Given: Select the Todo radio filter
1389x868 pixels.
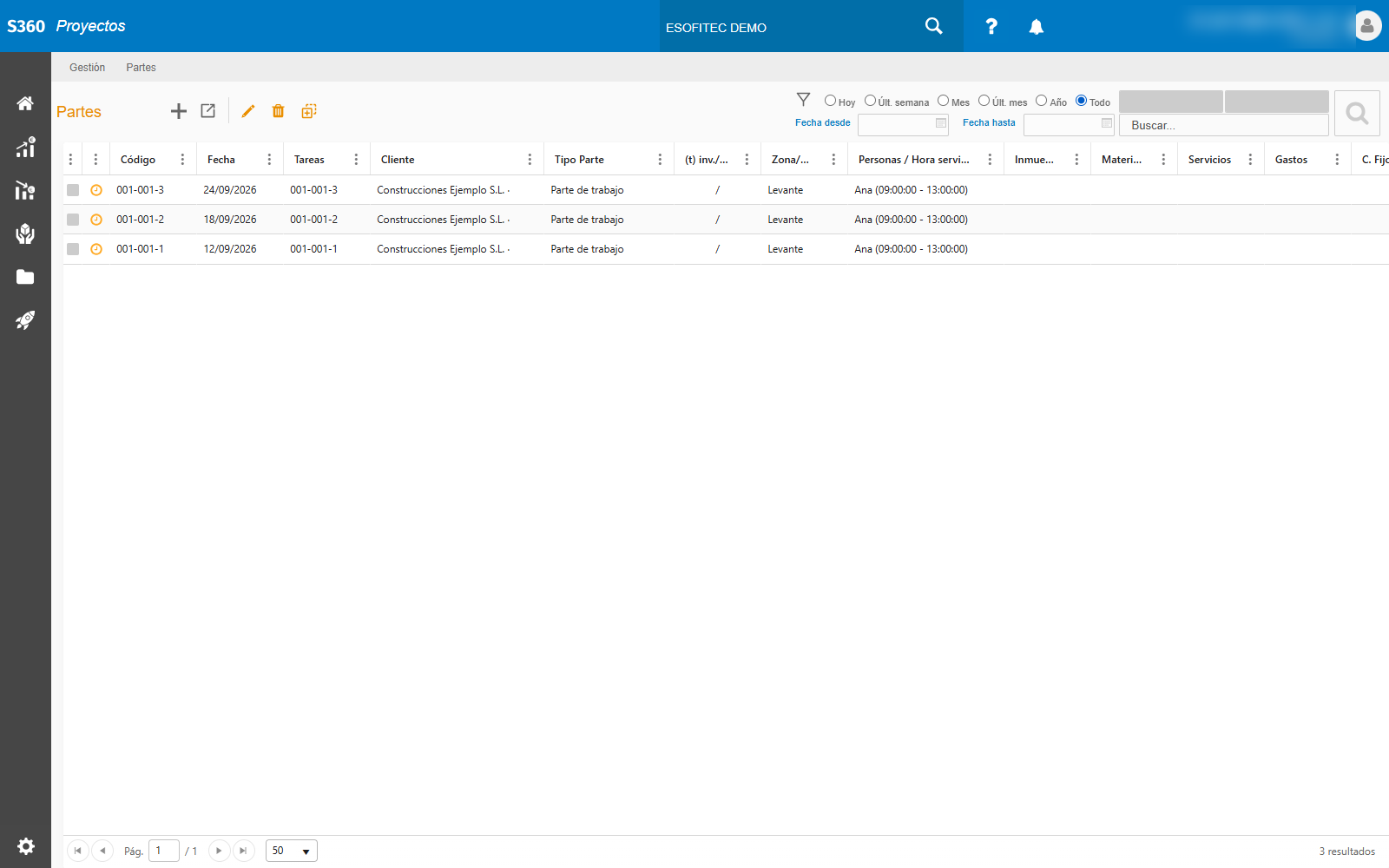Looking at the screenshot, I should pyautogui.click(x=1081, y=101).
